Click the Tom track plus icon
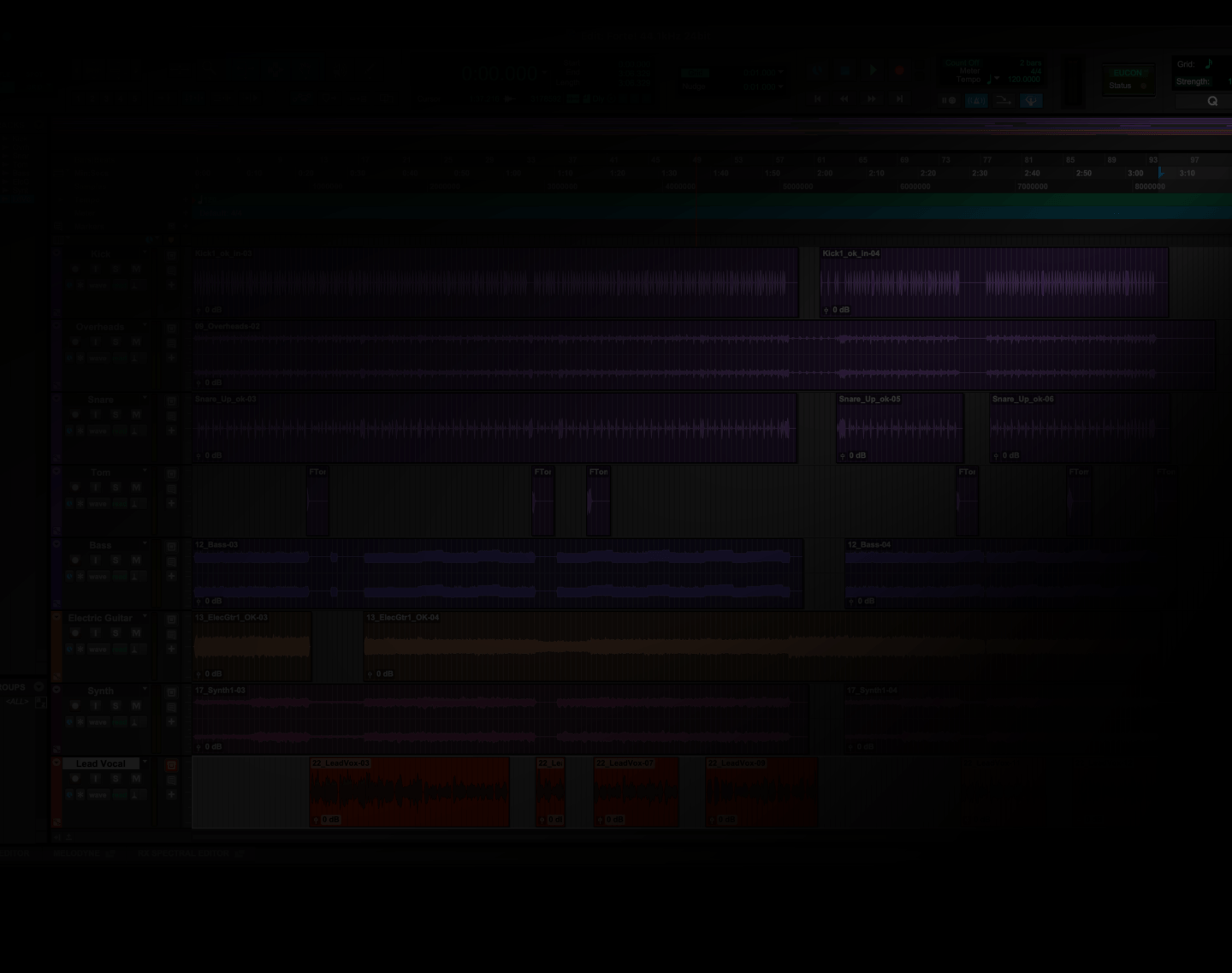This screenshot has width=1232, height=973. pyautogui.click(x=171, y=503)
